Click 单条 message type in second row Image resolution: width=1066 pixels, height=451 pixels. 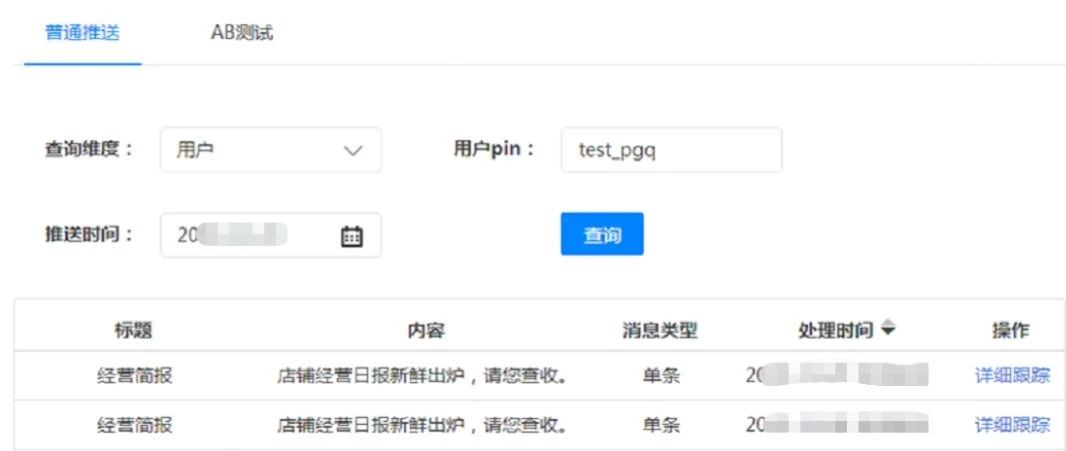coord(661,425)
